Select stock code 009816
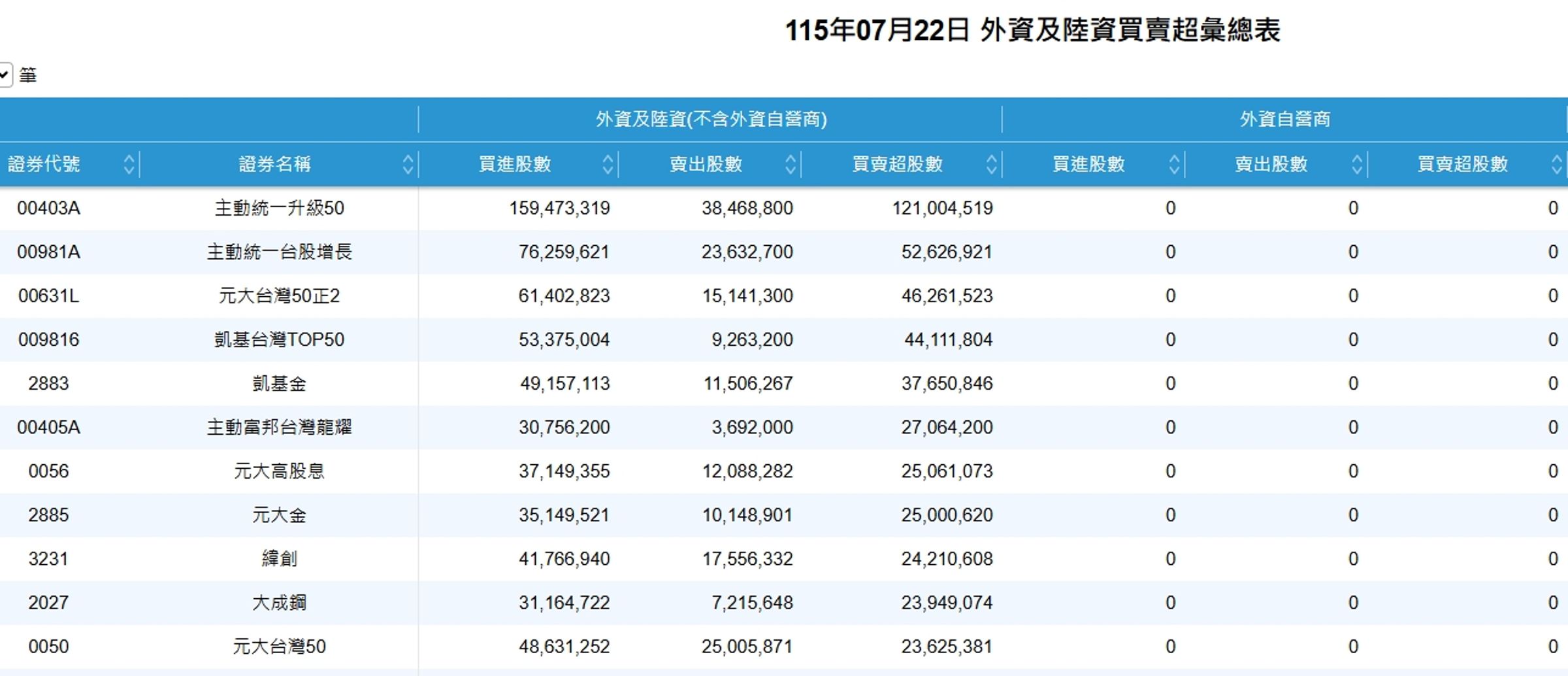Viewport: 1568px width, 676px height. coord(48,339)
